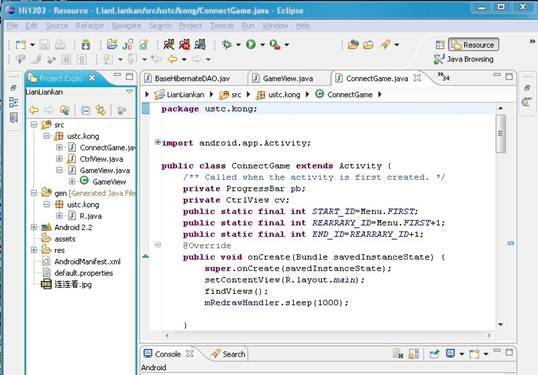Click the Project Explorer back arrow icon
Viewport: 538px width, 375px height.
pos(34,110)
